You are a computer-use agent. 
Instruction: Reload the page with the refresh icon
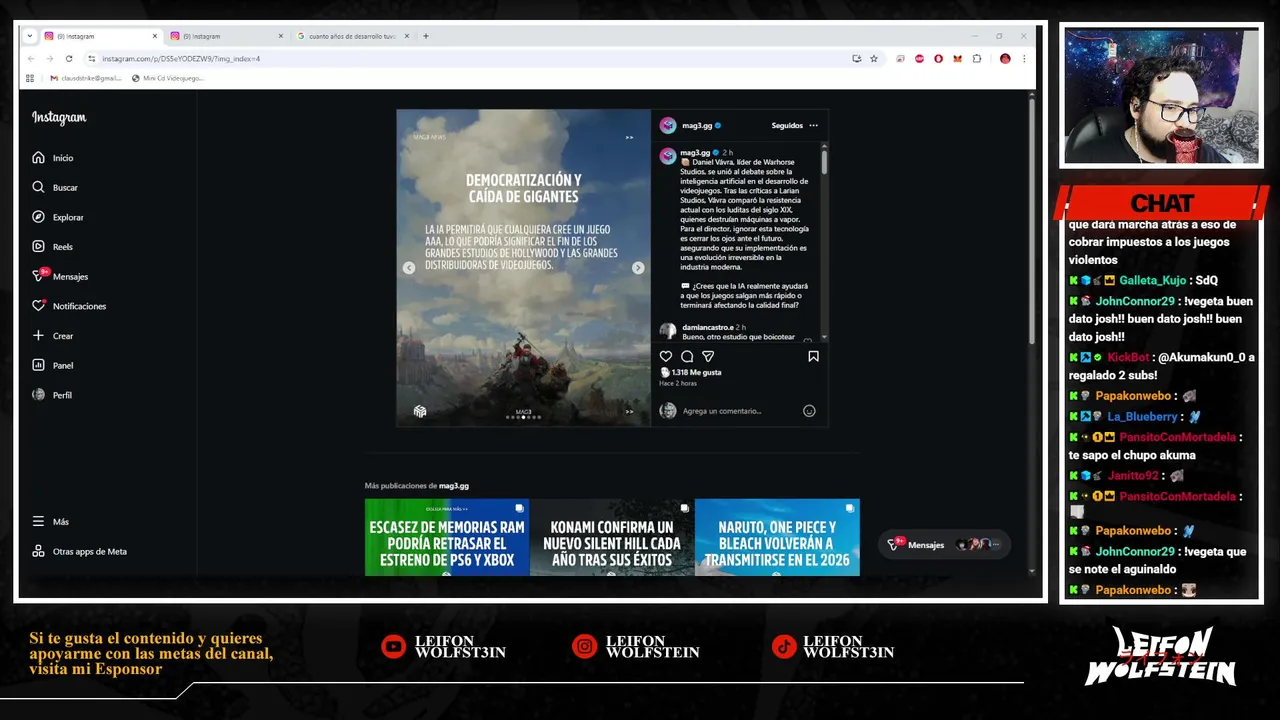pyautogui.click(x=69, y=59)
